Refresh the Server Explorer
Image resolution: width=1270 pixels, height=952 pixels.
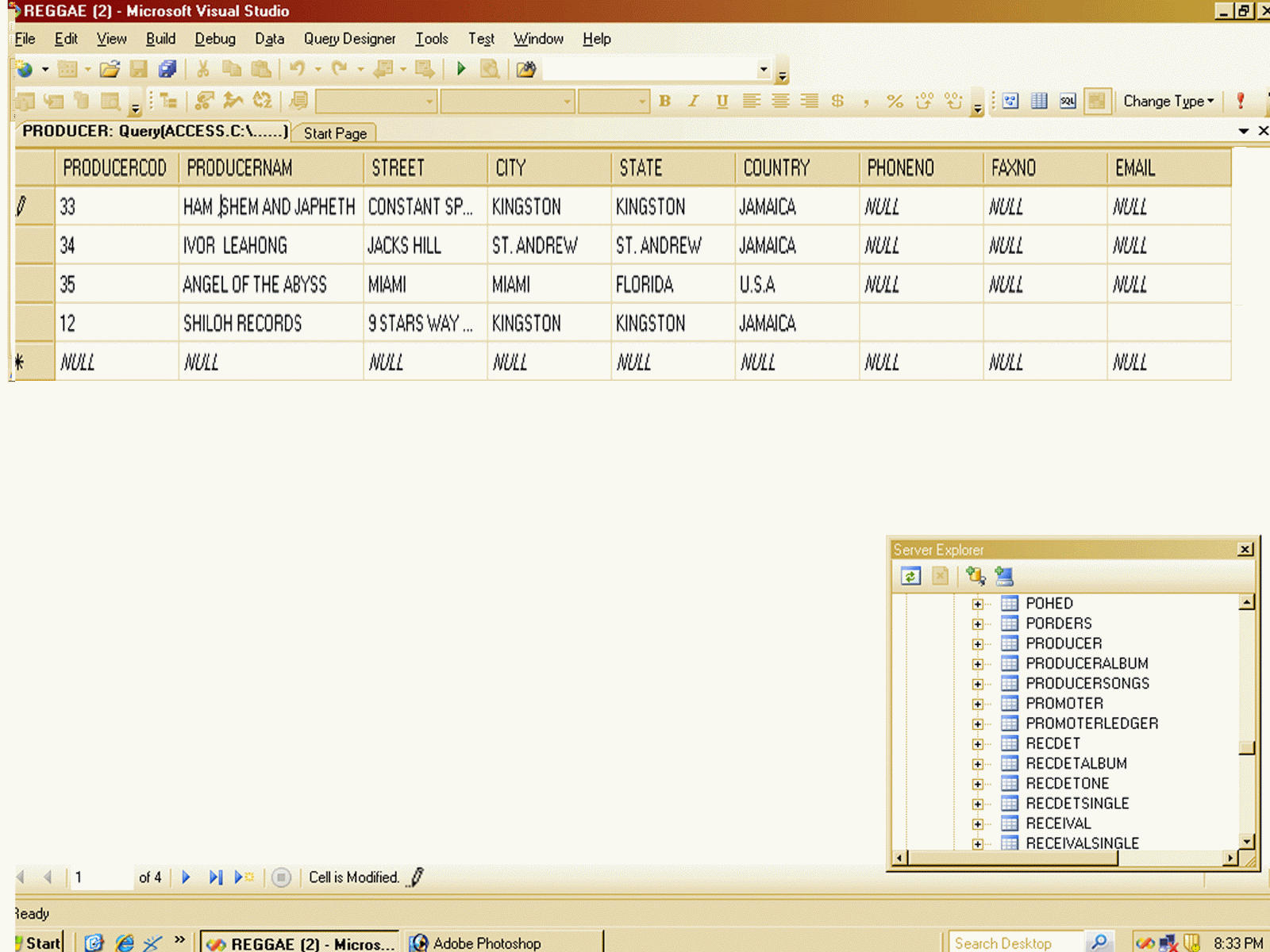tap(910, 577)
